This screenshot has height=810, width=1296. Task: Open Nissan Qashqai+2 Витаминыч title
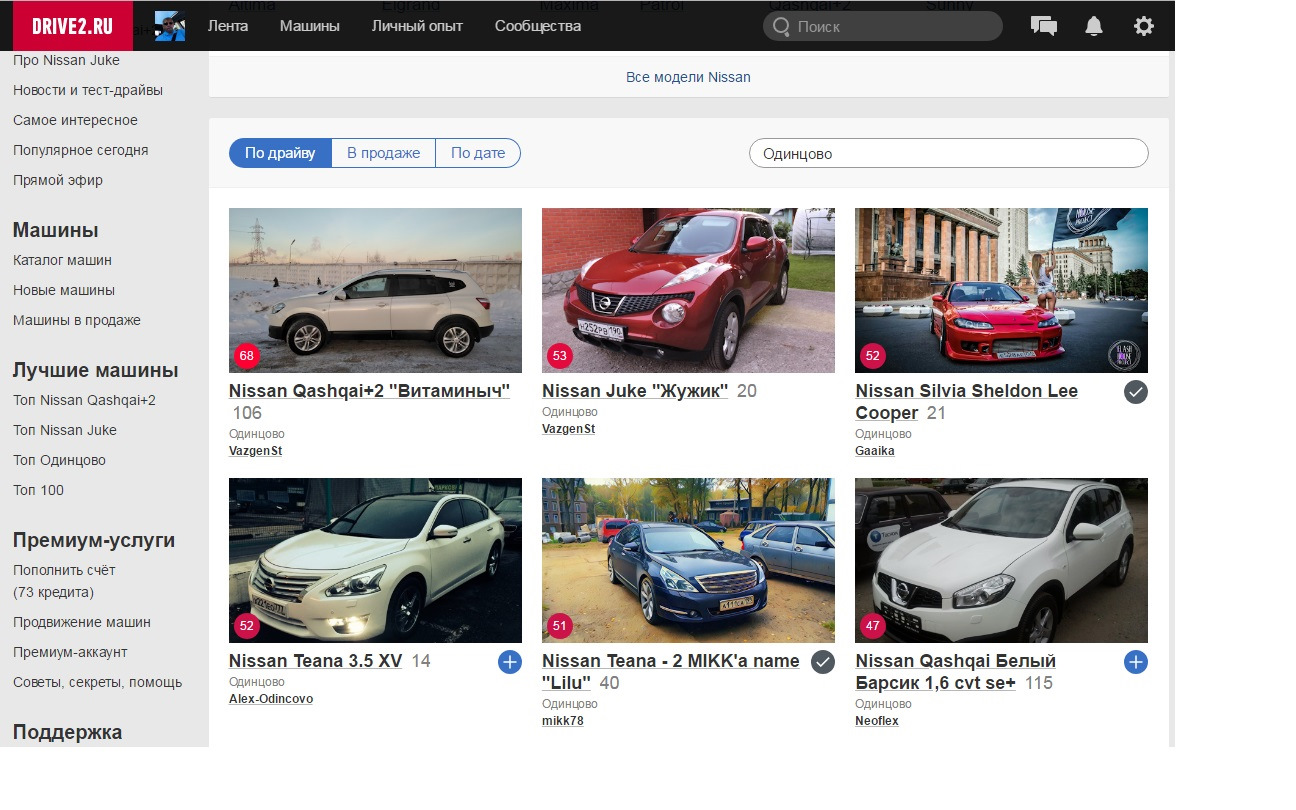point(369,391)
